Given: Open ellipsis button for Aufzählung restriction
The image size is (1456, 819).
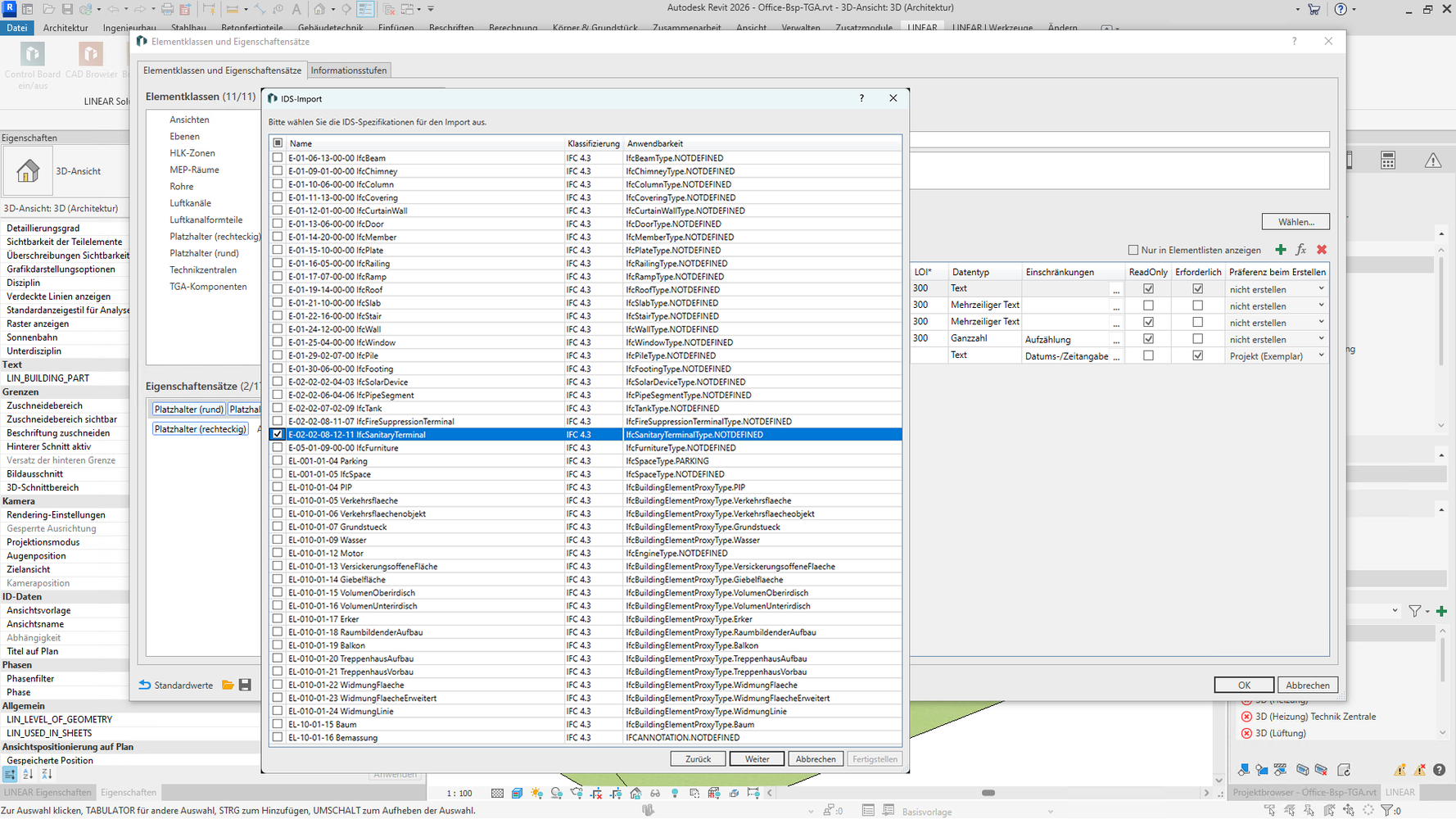Looking at the screenshot, I should 1115,339.
